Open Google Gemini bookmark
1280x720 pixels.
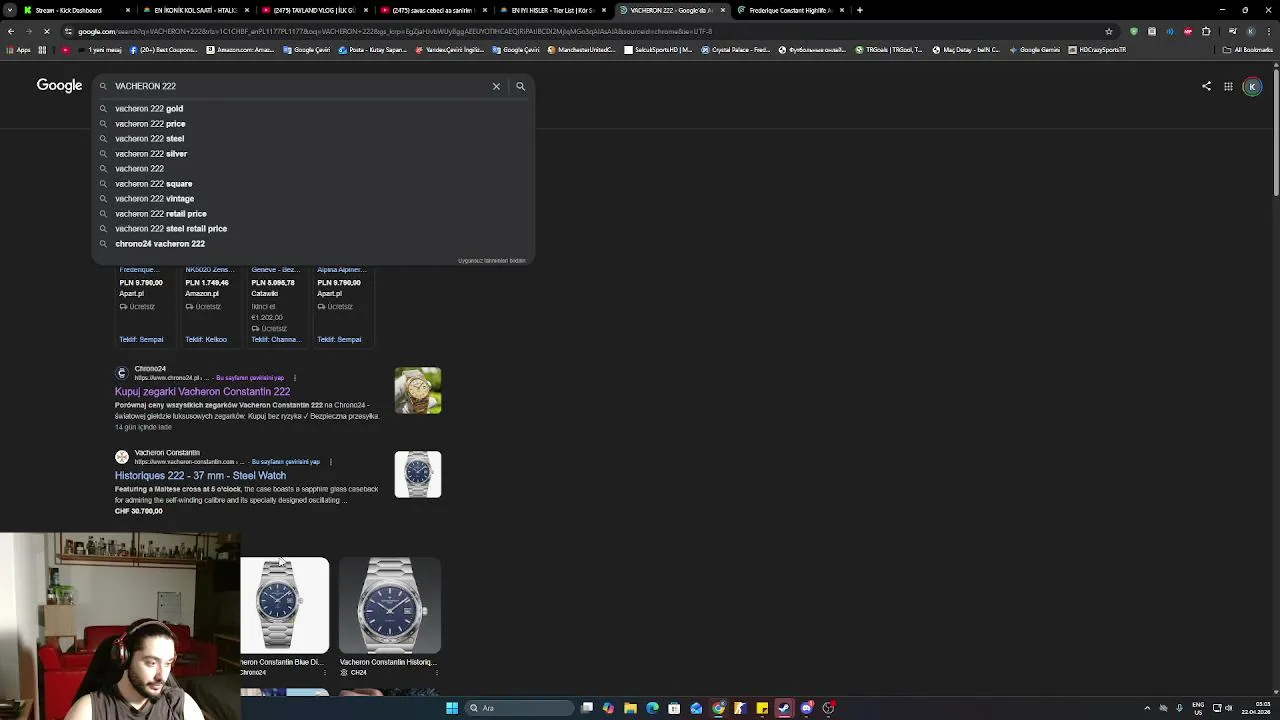1035,50
